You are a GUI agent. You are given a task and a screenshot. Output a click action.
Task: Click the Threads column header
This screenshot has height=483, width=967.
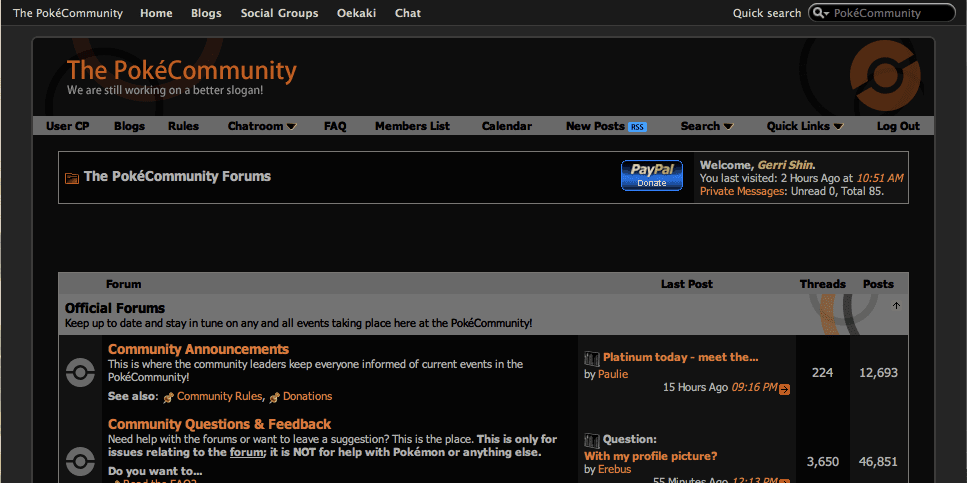pos(822,284)
